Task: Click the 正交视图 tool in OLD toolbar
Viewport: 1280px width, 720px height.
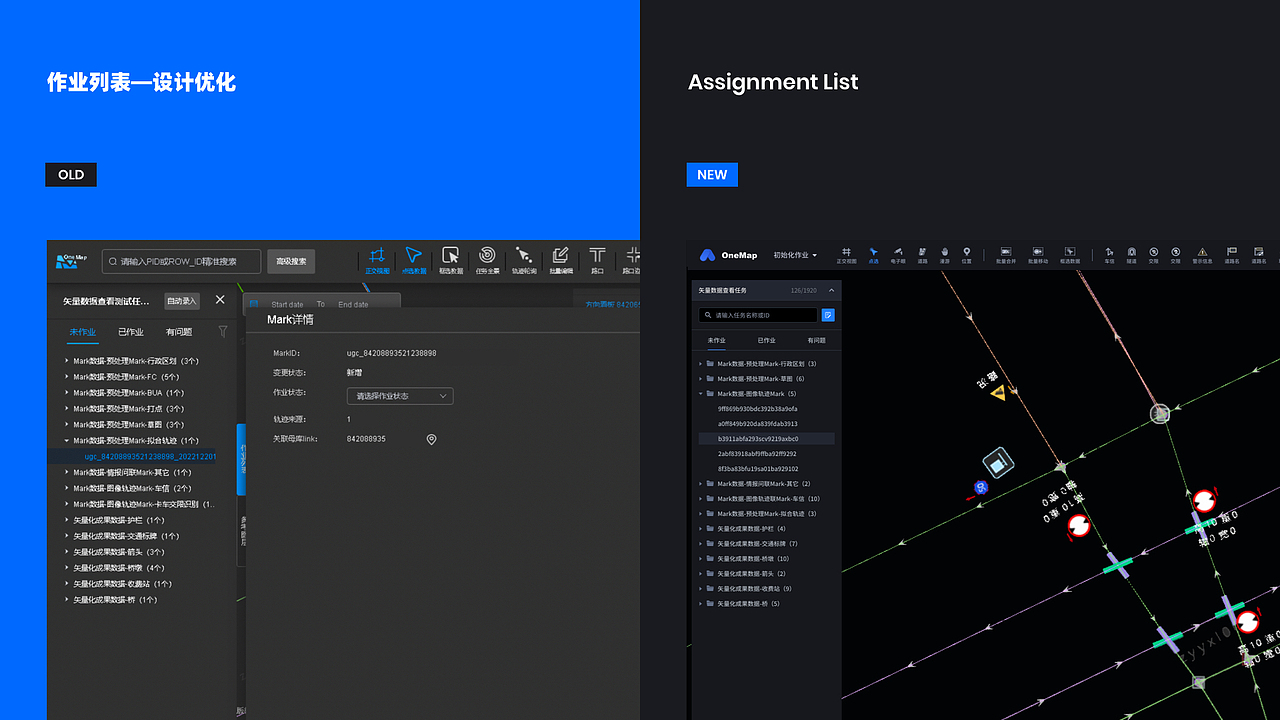Action: pos(377,260)
